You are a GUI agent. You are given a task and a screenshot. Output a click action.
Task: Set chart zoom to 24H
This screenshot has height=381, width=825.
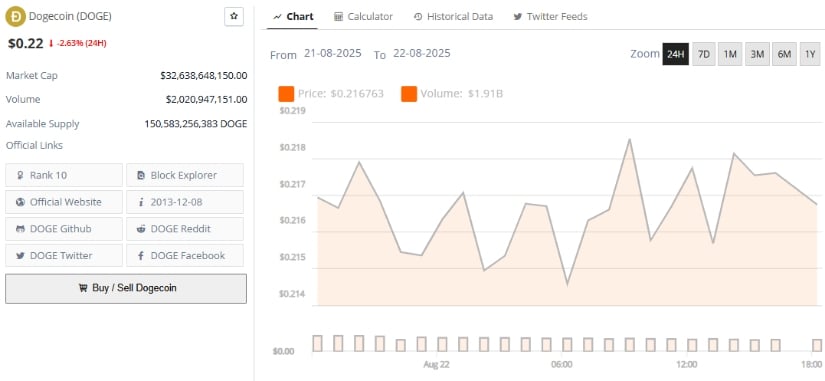coord(676,54)
